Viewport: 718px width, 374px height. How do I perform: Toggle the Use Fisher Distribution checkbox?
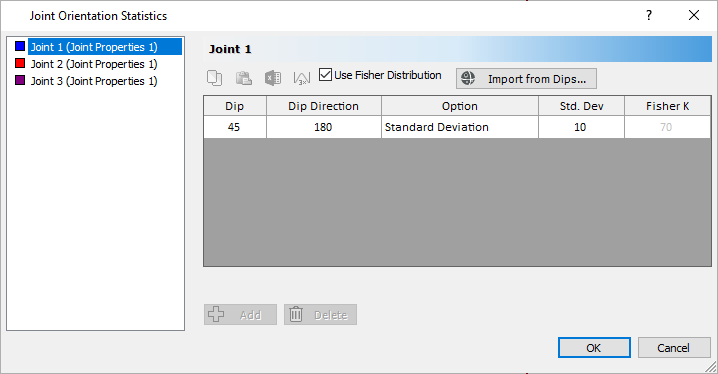point(325,75)
